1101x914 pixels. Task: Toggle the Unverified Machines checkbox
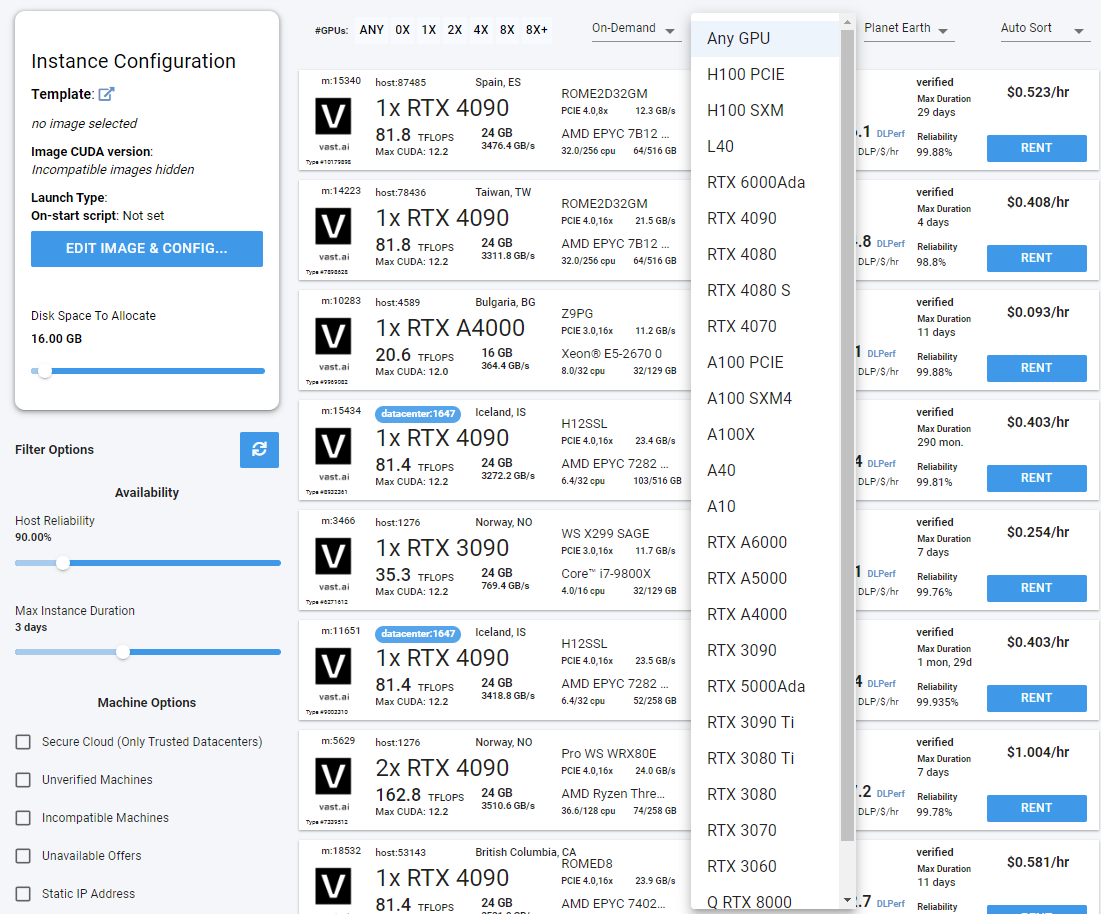click(23, 780)
